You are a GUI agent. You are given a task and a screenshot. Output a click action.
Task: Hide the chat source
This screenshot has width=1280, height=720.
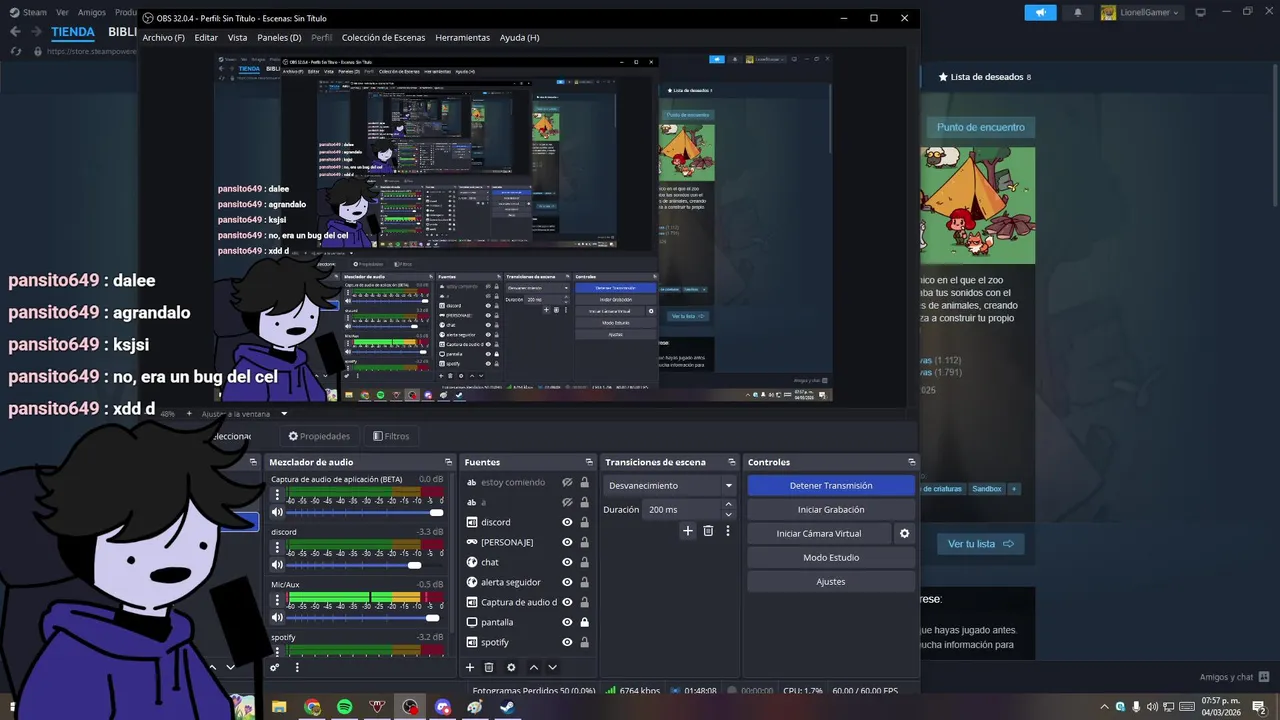[567, 562]
